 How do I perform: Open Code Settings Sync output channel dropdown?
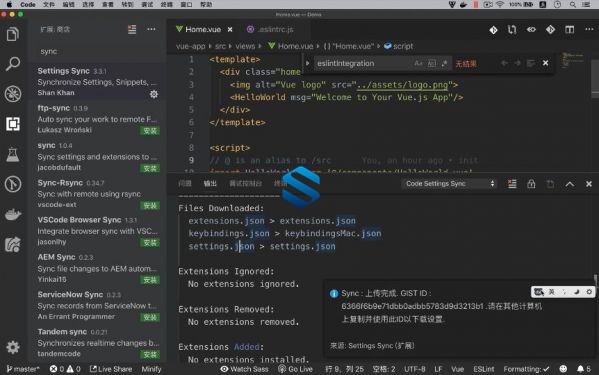[450, 184]
